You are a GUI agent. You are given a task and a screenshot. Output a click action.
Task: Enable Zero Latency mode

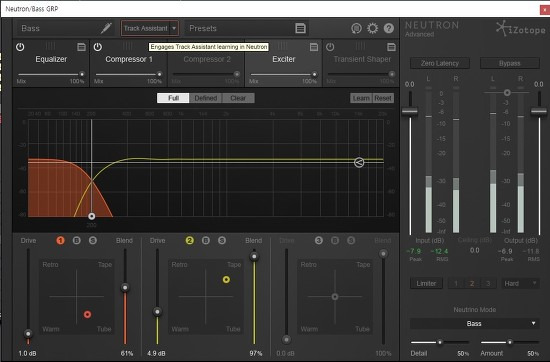pyautogui.click(x=440, y=63)
